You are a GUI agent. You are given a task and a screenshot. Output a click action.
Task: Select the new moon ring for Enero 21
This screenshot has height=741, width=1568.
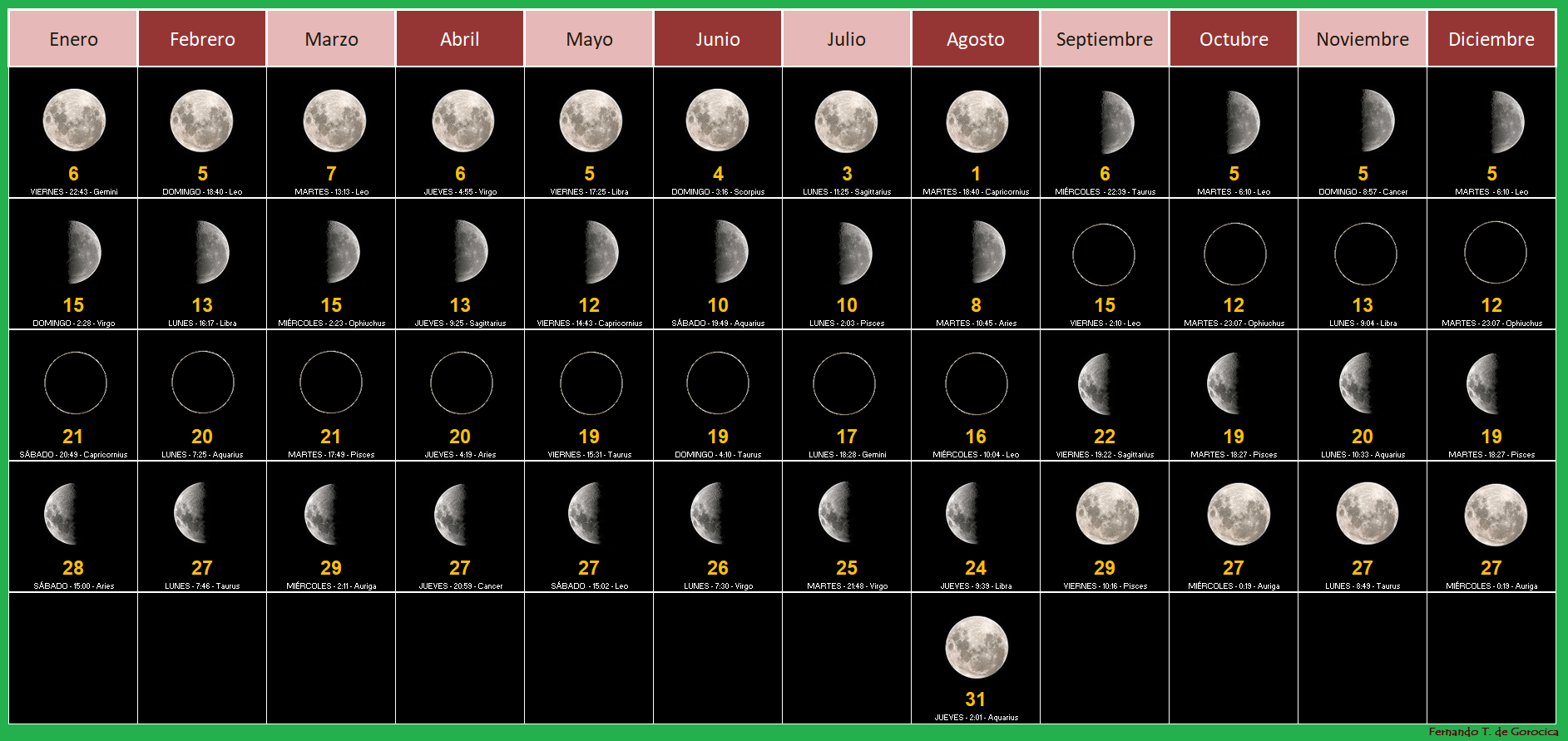75,383
